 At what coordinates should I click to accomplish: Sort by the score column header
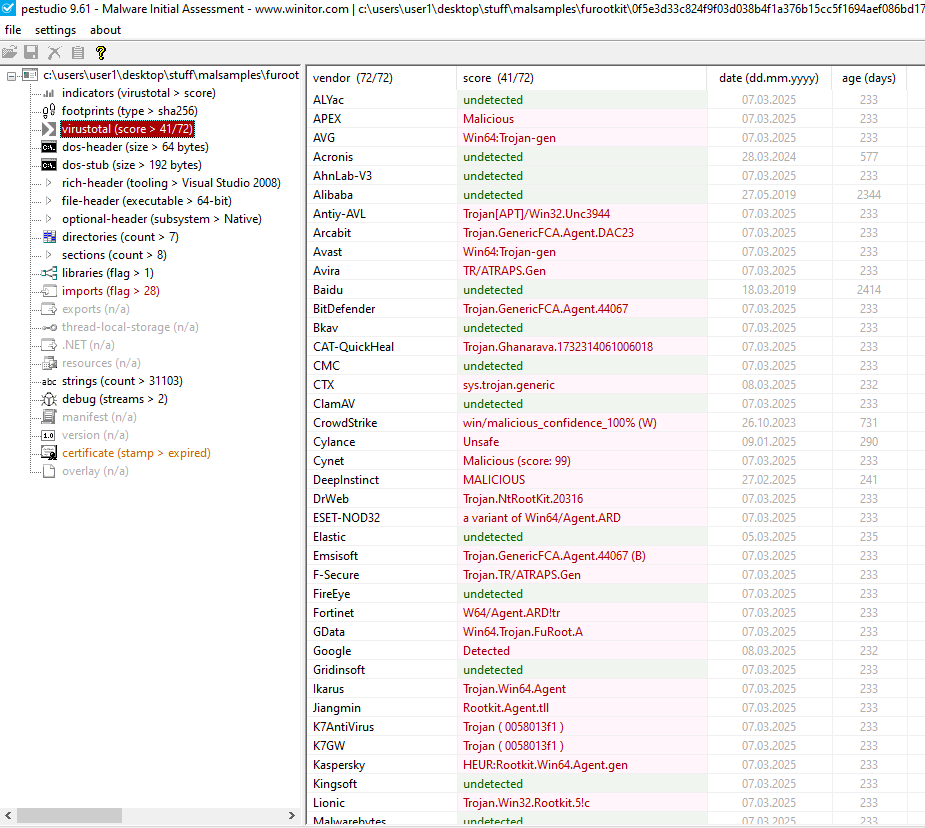[x=581, y=78]
